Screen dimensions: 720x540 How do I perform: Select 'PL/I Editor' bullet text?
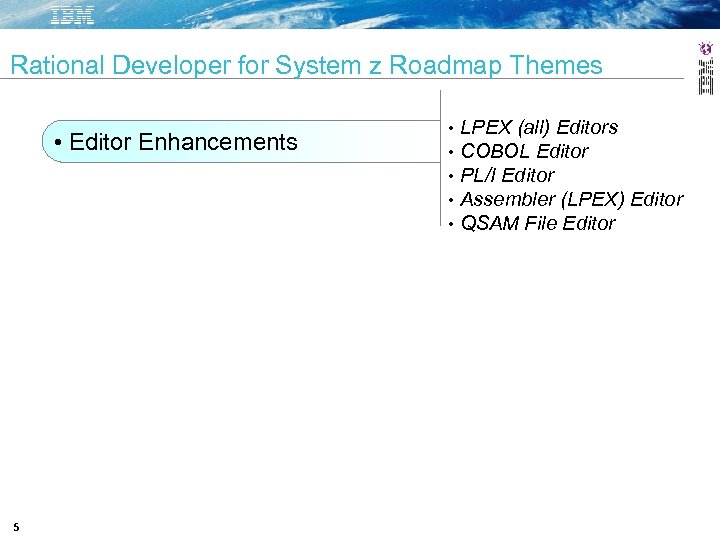pos(507,175)
